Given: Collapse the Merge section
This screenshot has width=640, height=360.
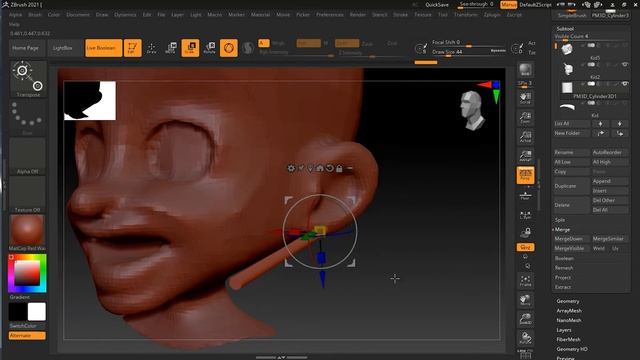Looking at the screenshot, I should 562,229.
